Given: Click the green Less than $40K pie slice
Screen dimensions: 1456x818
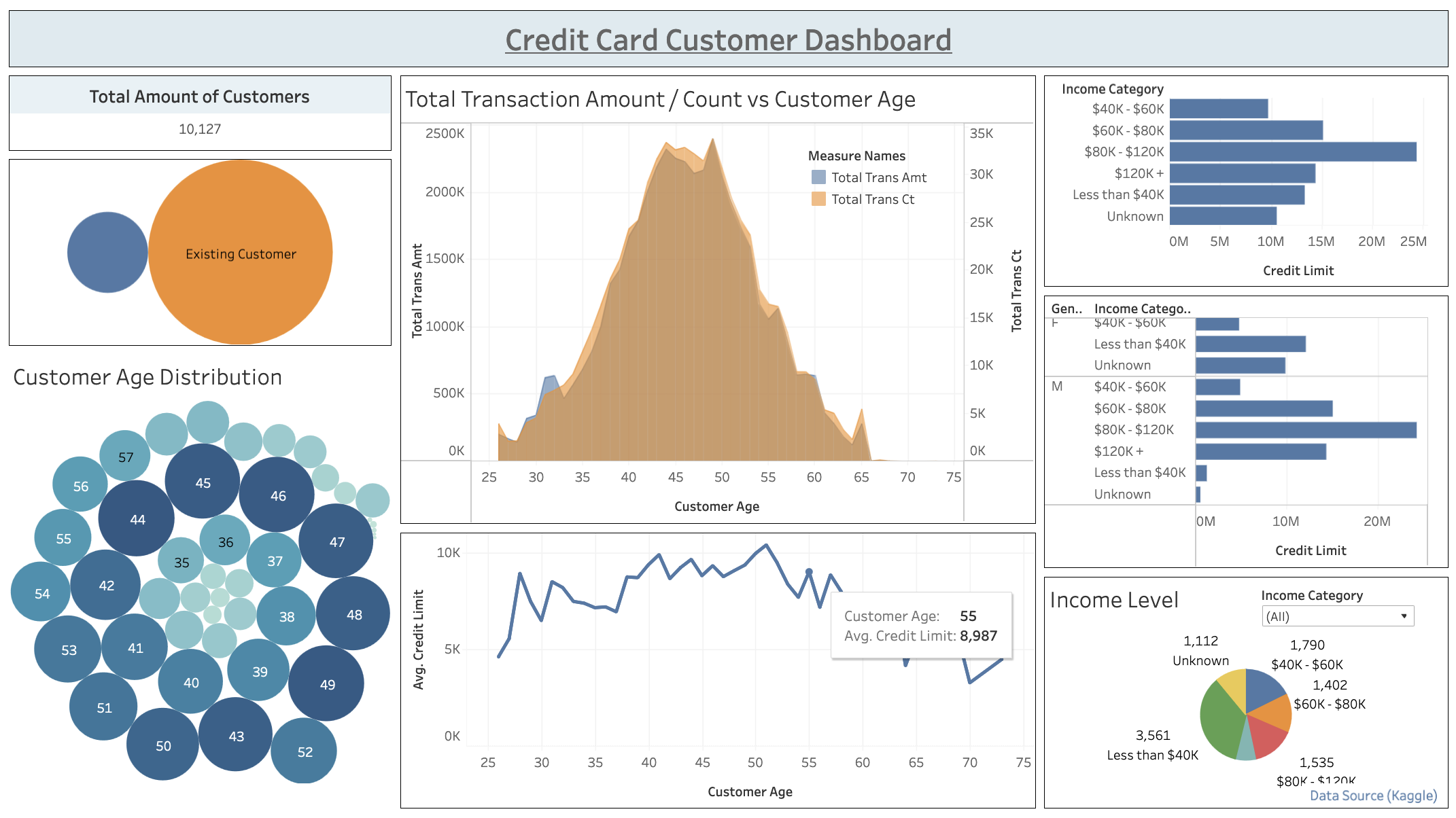Looking at the screenshot, I should pyautogui.click(x=1220, y=724).
